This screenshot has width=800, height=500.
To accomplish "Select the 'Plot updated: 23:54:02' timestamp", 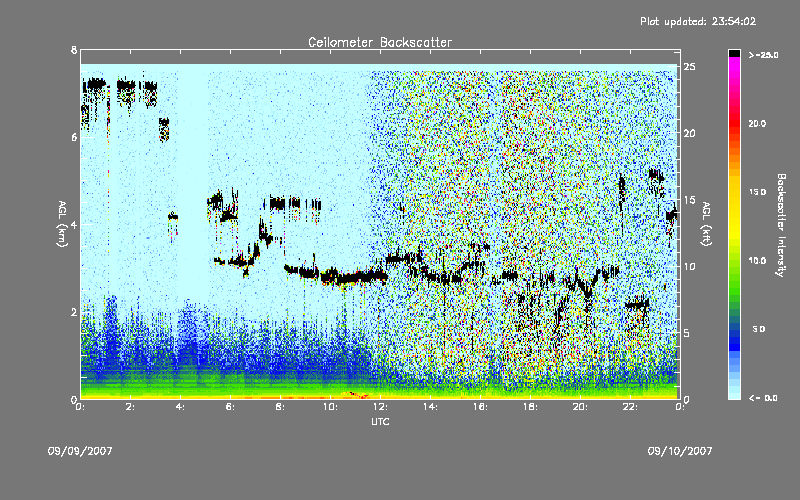I will (698, 21).
